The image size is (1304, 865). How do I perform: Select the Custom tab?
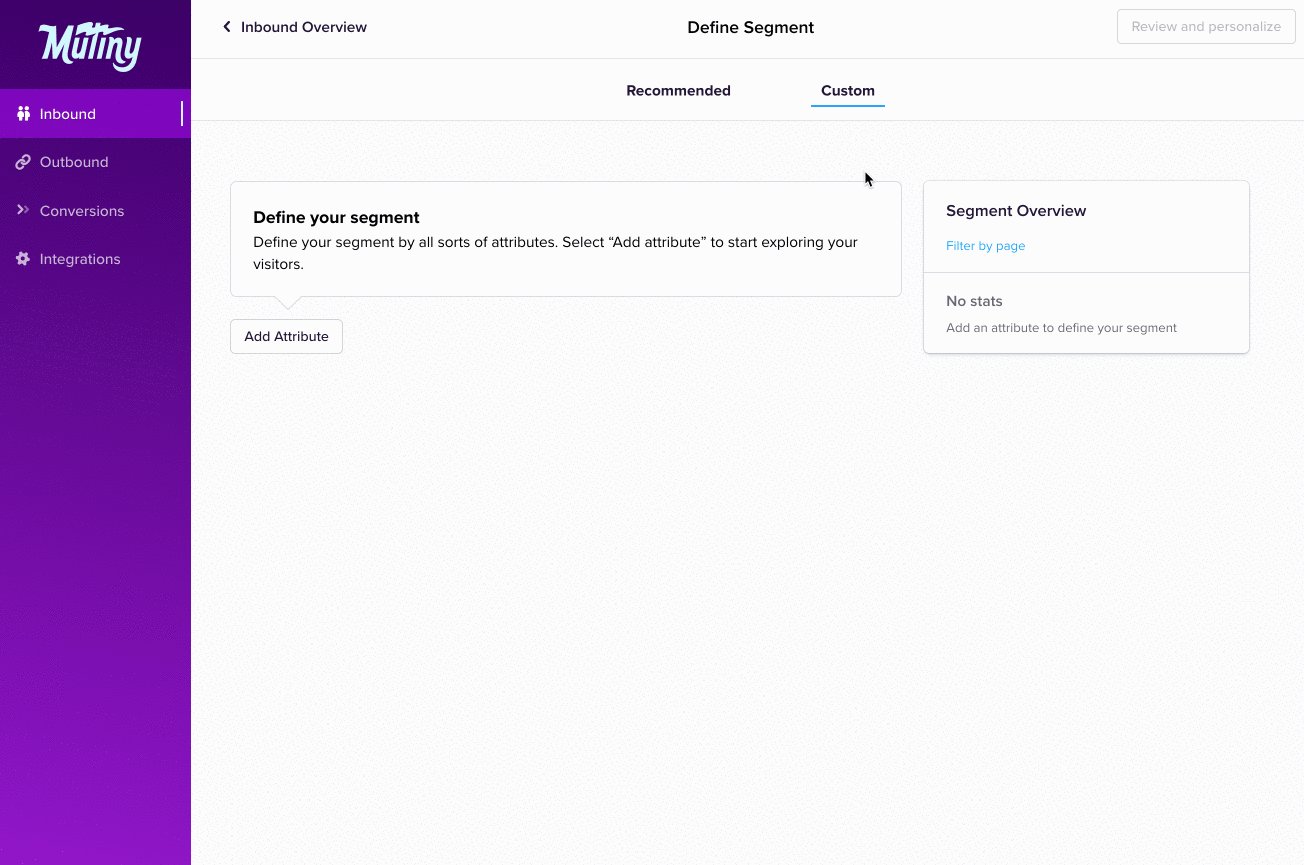click(x=848, y=91)
